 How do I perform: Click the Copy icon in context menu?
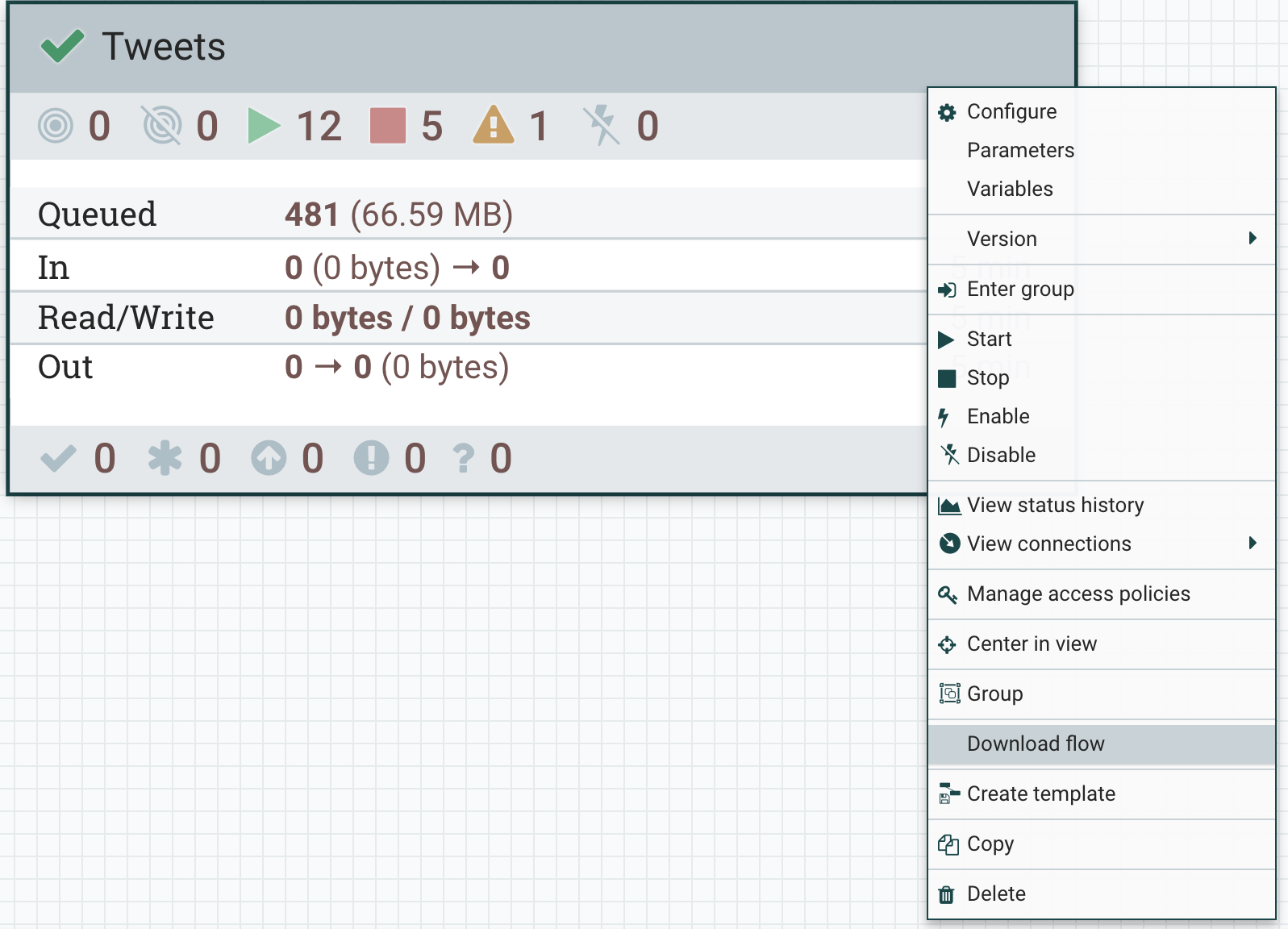(x=948, y=844)
